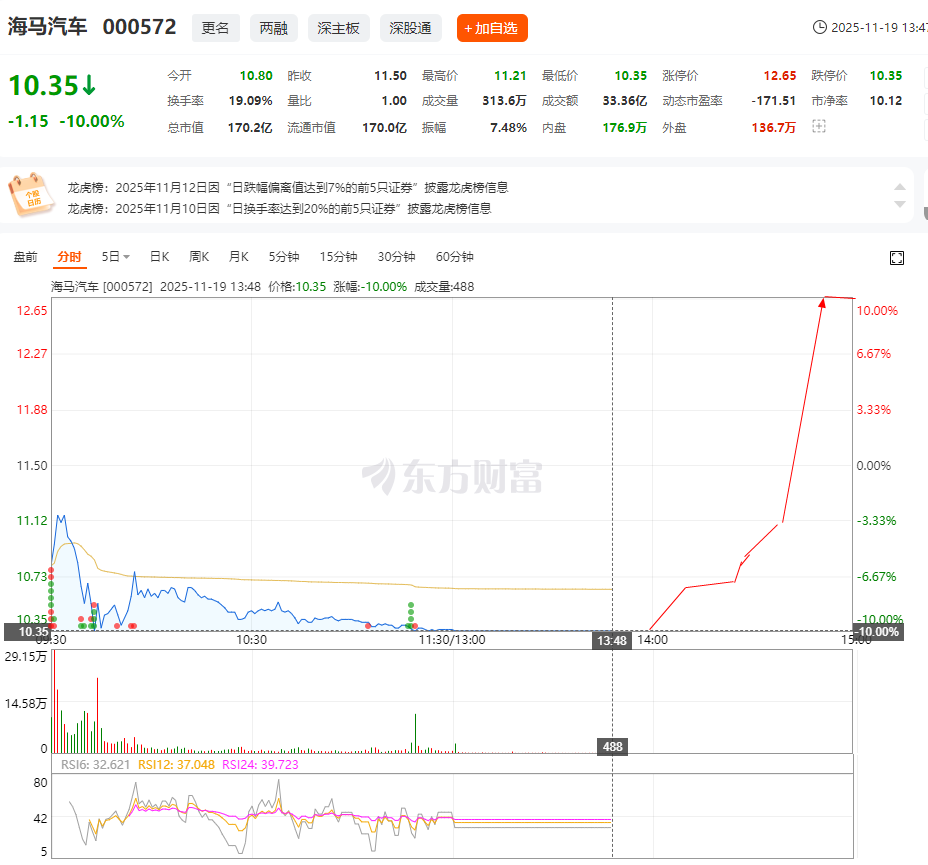This screenshot has height=865, width=928.
Task: Click the 成交额 value 33.36亿
Action: coord(624,101)
